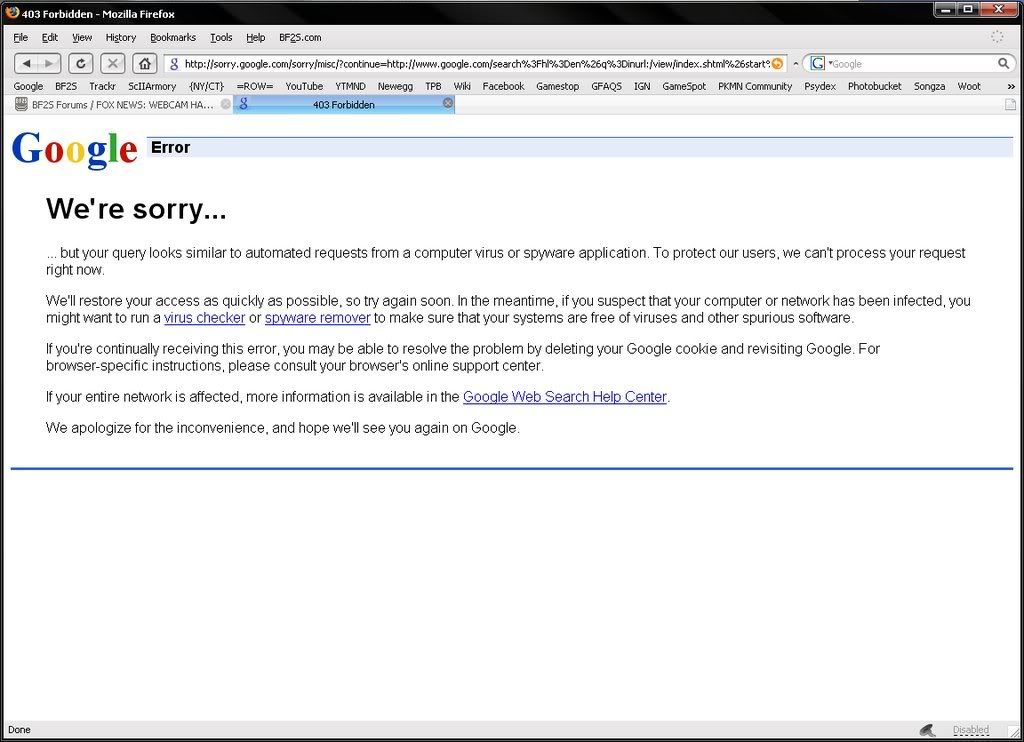Image resolution: width=1024 pixels, height=742 pixels.
Task: Click the 'Done' status bar text
Action: (19, 730)
